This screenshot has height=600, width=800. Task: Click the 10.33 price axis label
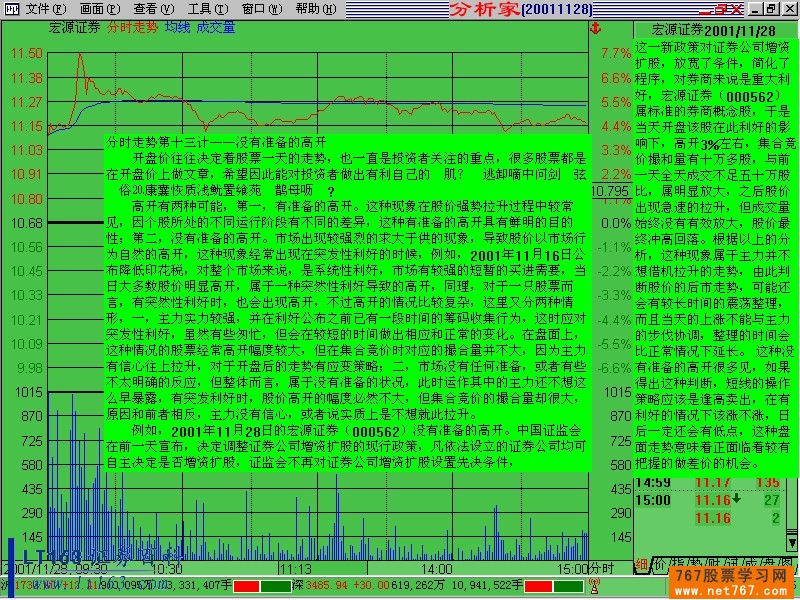[27, 295]
